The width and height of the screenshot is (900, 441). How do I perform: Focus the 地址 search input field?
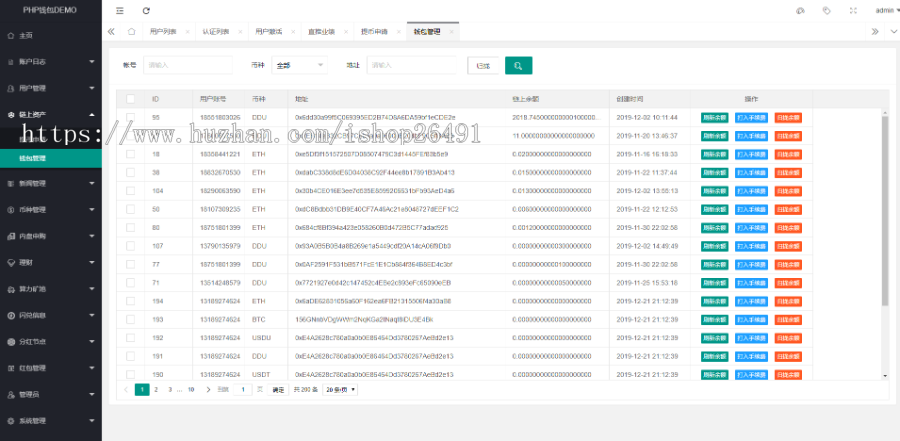click(412, 65)
